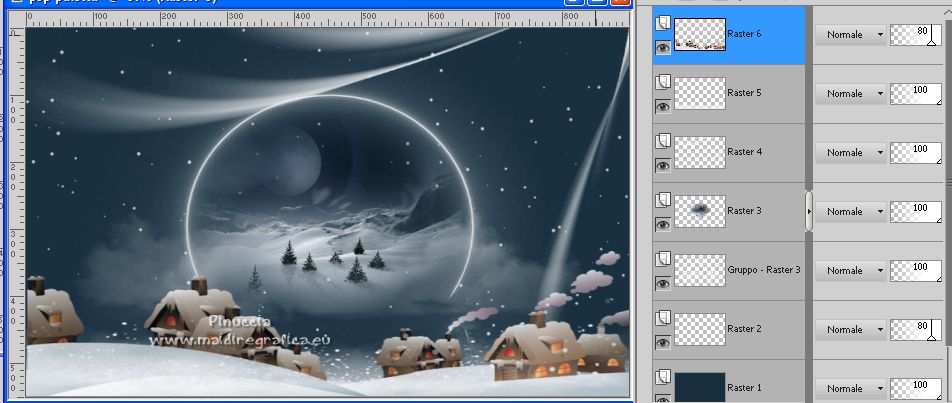
Task: Open blend mode dropdown for Raster 3
Action: point(849,211)
